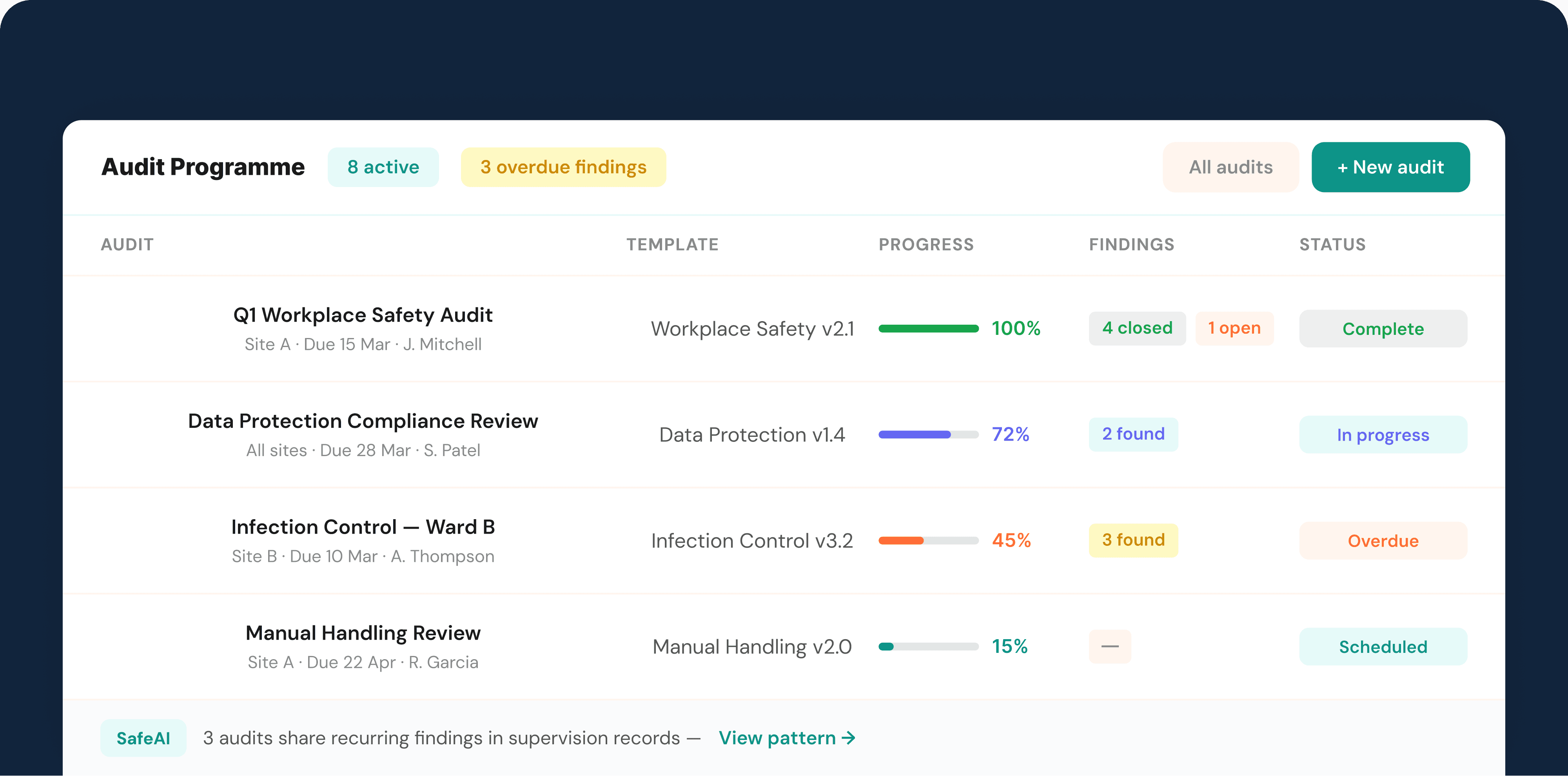Open the All audits filter
The image size is (1568, 776).
tap(1230, 167)
